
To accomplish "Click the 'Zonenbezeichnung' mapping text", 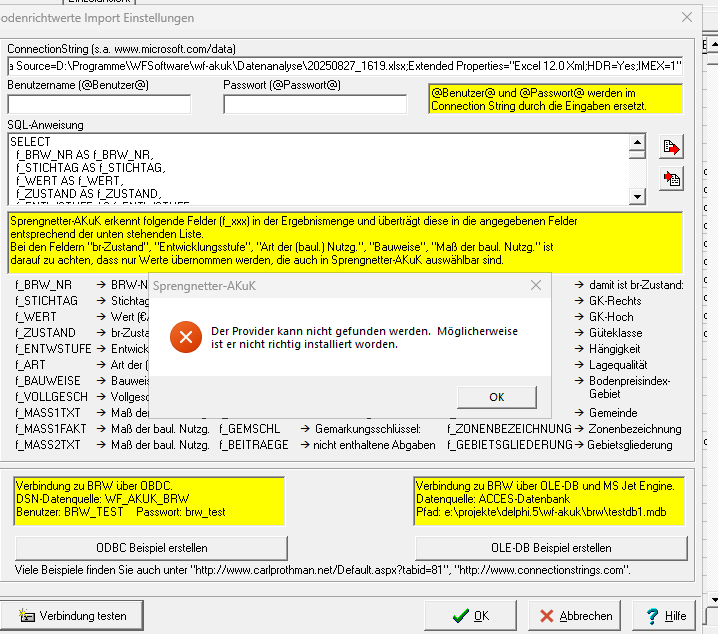I will tap(635, 429).
